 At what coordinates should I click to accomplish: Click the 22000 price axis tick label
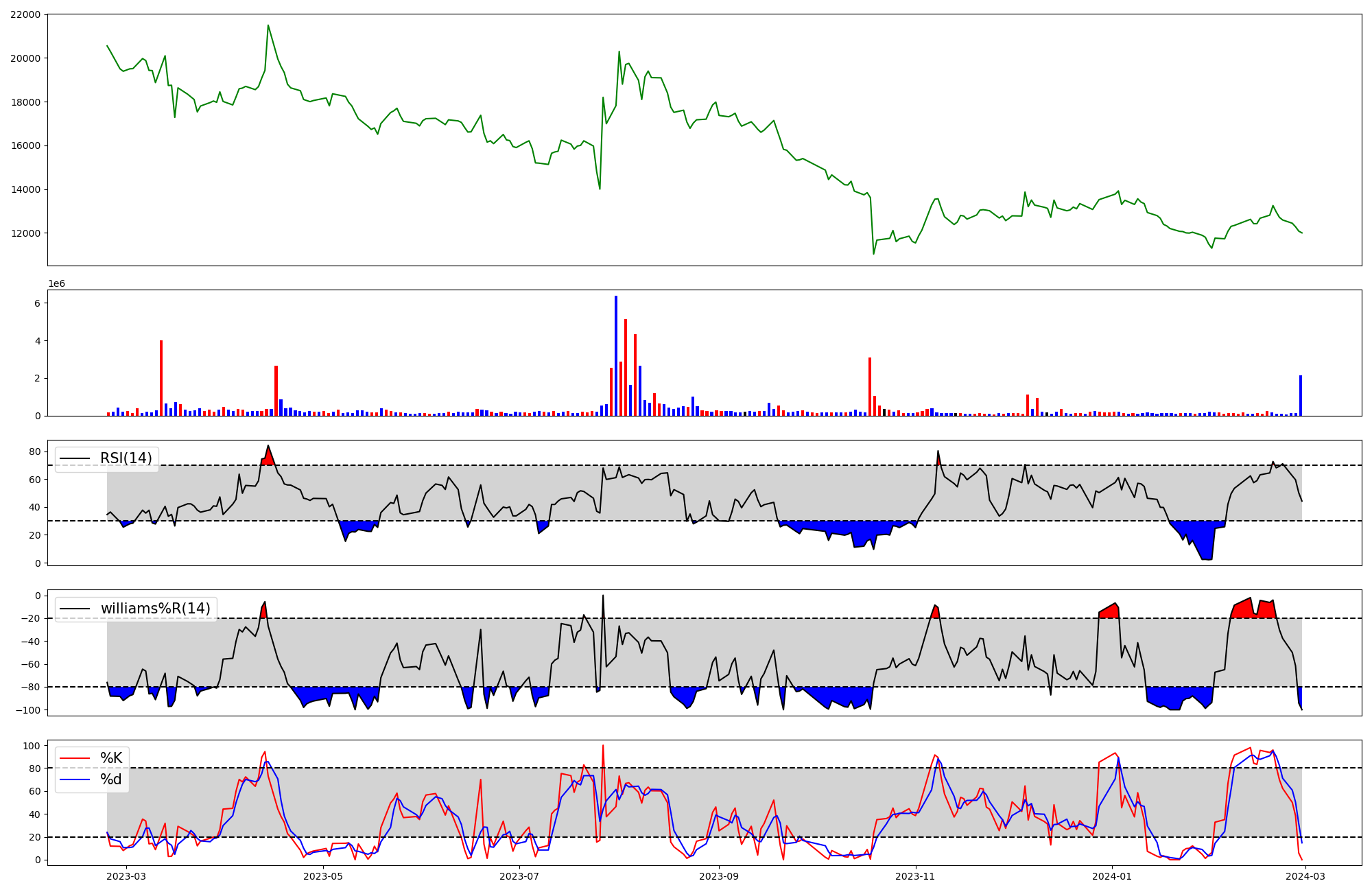pyautogui.click(x=25, y=14)
